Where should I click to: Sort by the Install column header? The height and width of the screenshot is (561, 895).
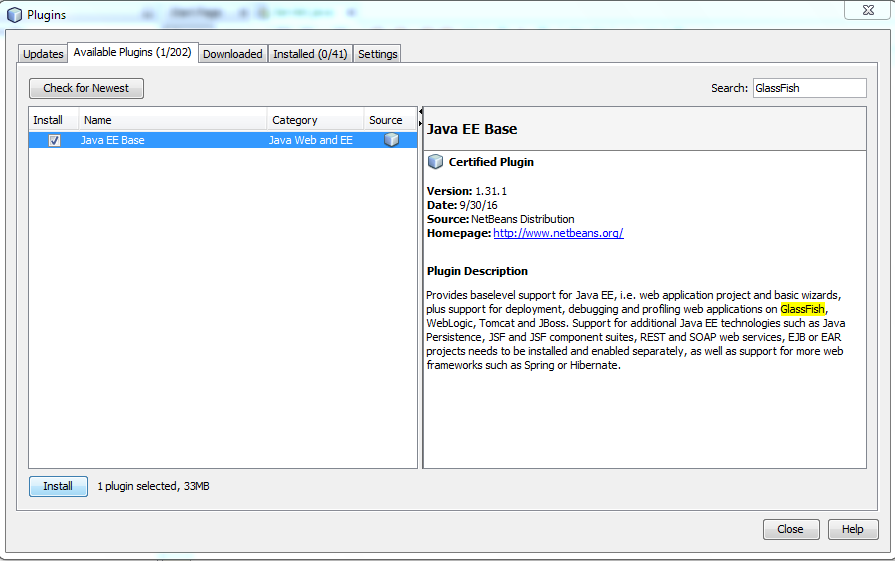tap(53, 120)
